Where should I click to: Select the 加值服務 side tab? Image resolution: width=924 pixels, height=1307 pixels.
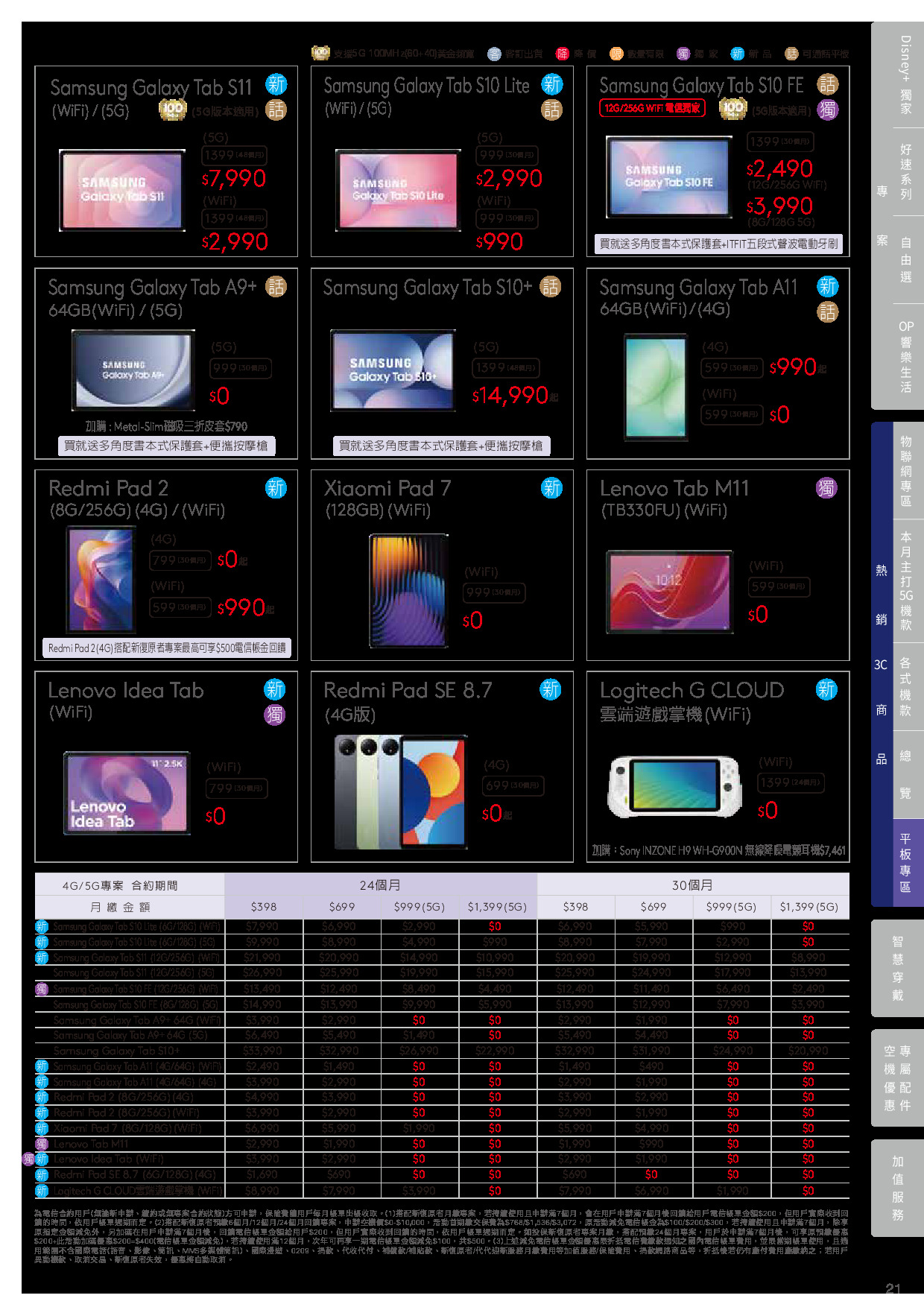897,1188
